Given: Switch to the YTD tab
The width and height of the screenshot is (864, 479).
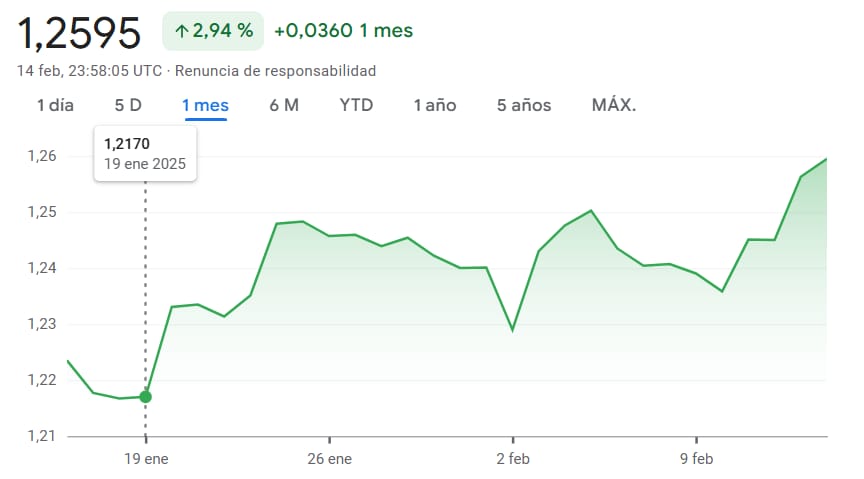Looking at the screenshot, I should coord(356,105).
